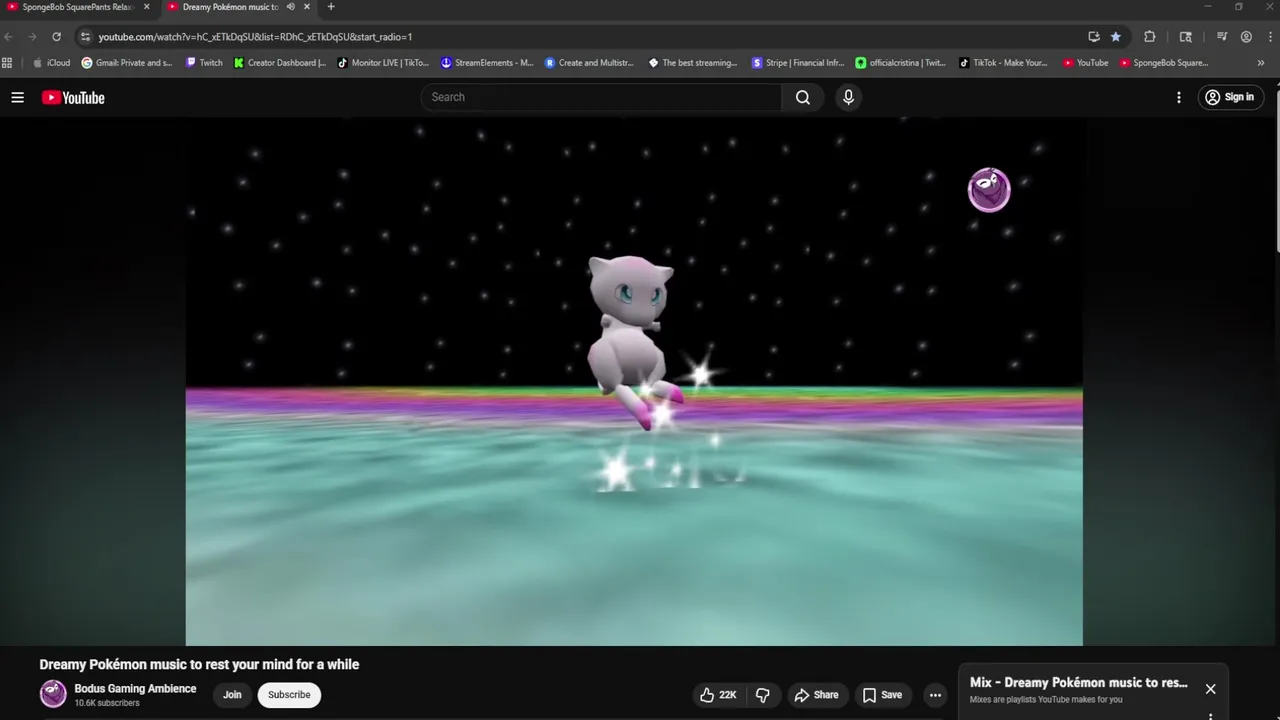Click the channel watermark in the video
This screenshot has height=720, width=1280.
(989, 189)
